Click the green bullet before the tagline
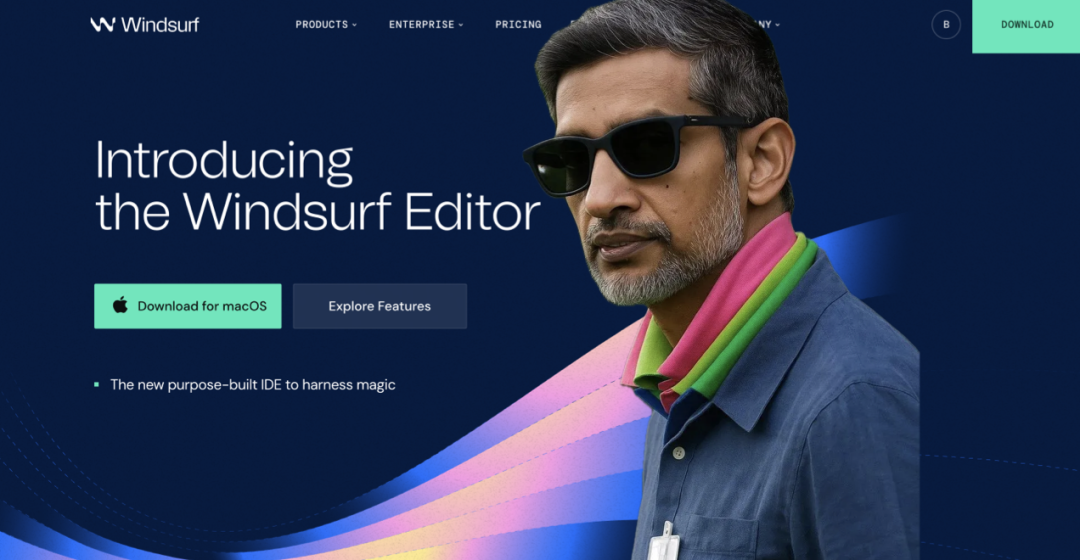Image resolution: width=1080 pixels, height=560 pixels. [96, 384]
